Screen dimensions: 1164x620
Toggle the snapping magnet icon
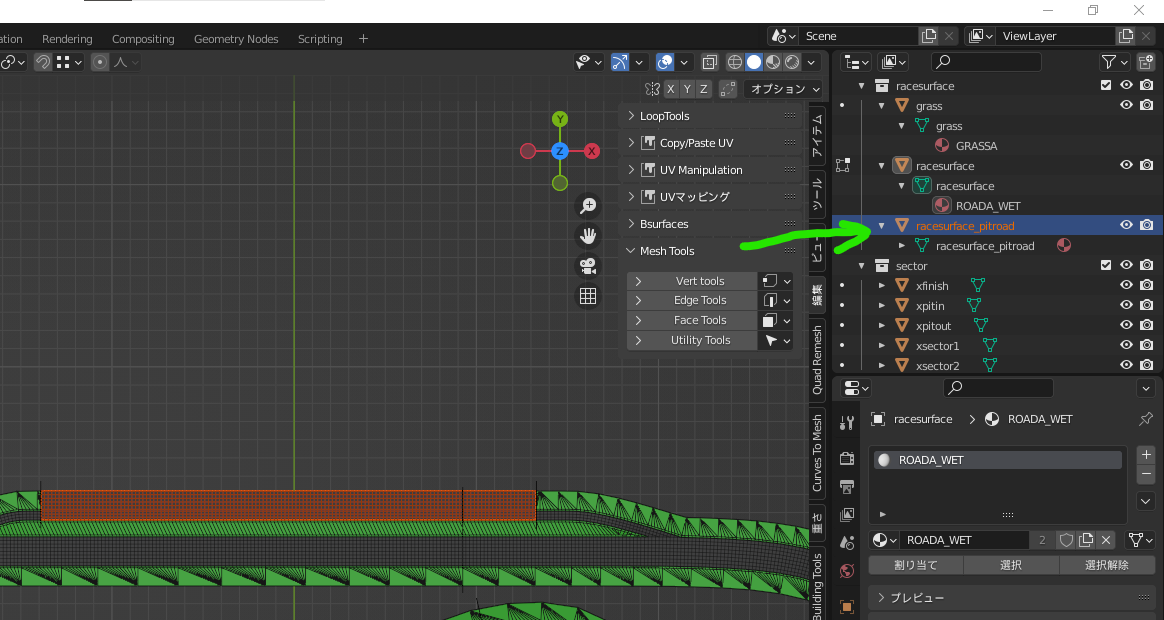[43, 62]
